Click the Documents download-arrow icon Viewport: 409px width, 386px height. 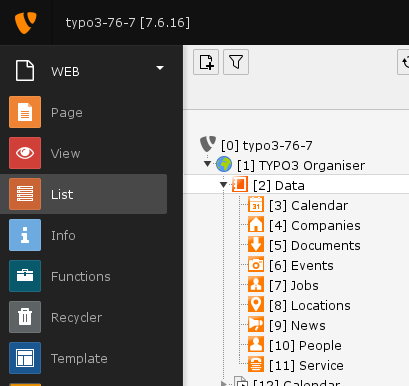256,245
